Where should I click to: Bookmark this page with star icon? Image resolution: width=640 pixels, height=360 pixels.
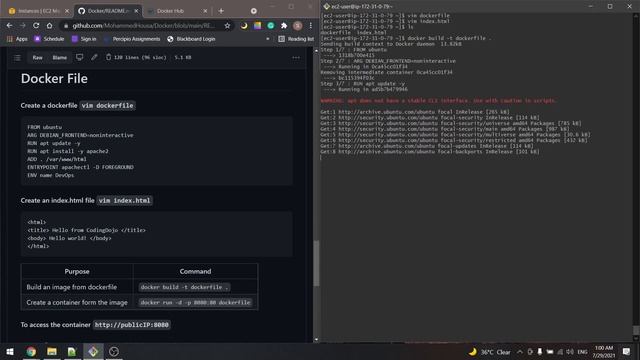pyautogui.click(x=227, y=25)
